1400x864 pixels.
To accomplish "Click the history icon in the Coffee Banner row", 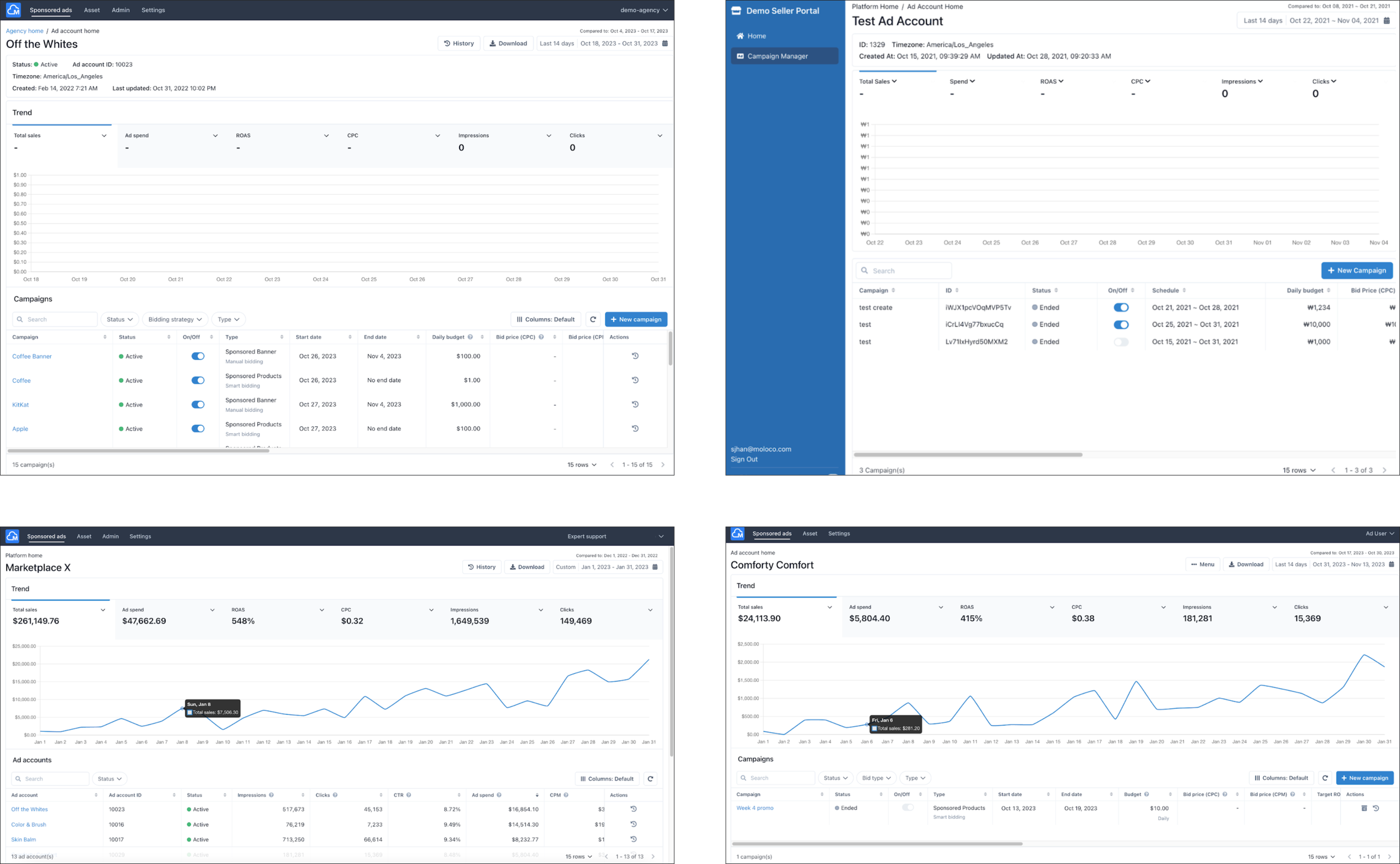I will point(635,356).
